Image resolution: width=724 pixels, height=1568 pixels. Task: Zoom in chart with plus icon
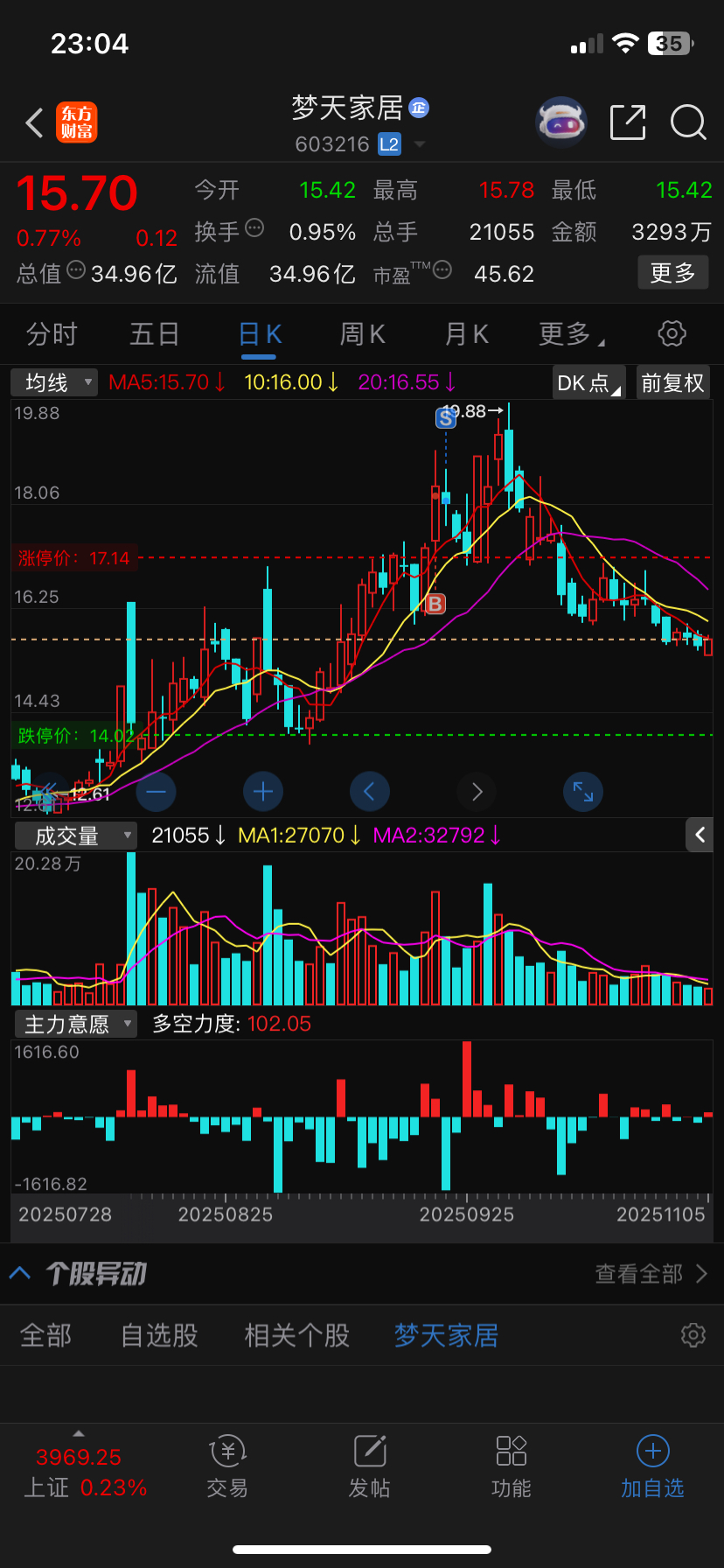point(263,792)
